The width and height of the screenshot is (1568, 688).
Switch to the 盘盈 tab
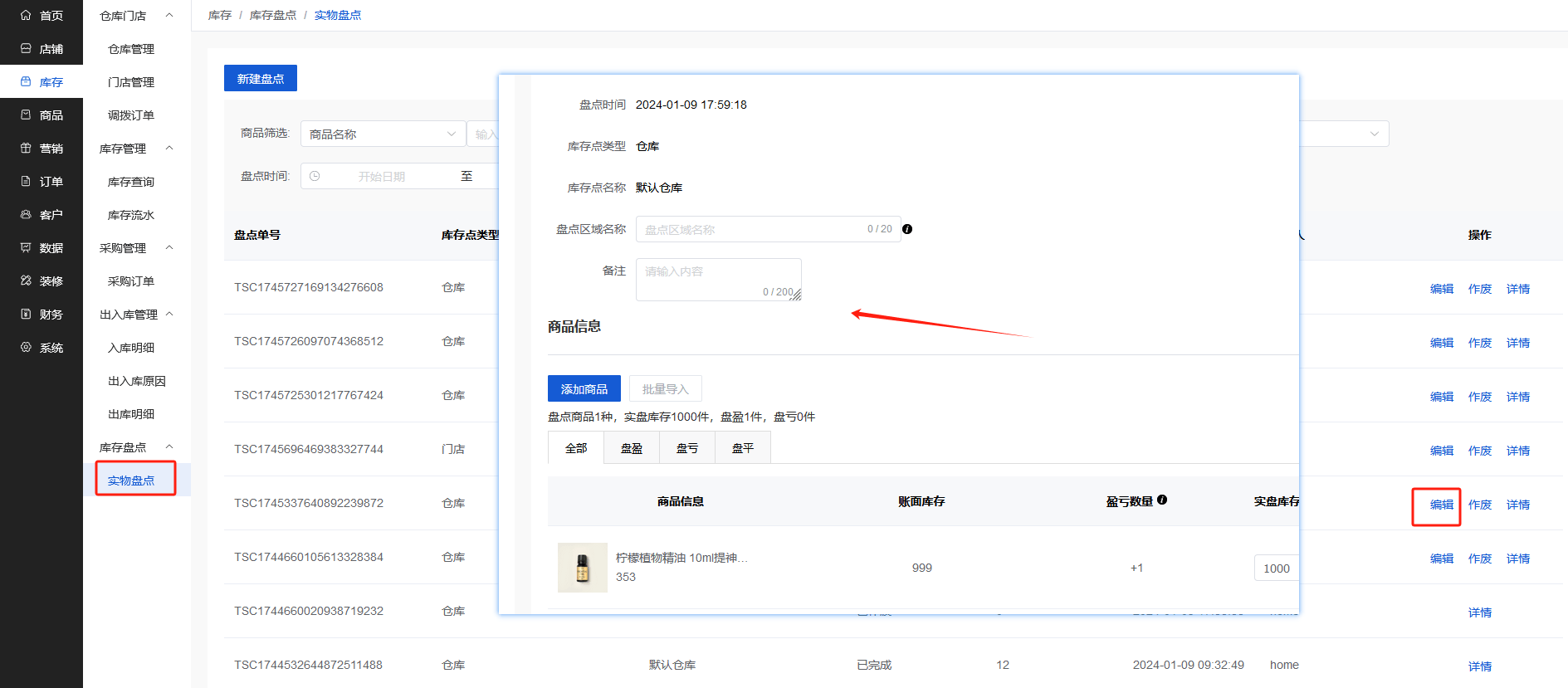click(x=632, y=447)
